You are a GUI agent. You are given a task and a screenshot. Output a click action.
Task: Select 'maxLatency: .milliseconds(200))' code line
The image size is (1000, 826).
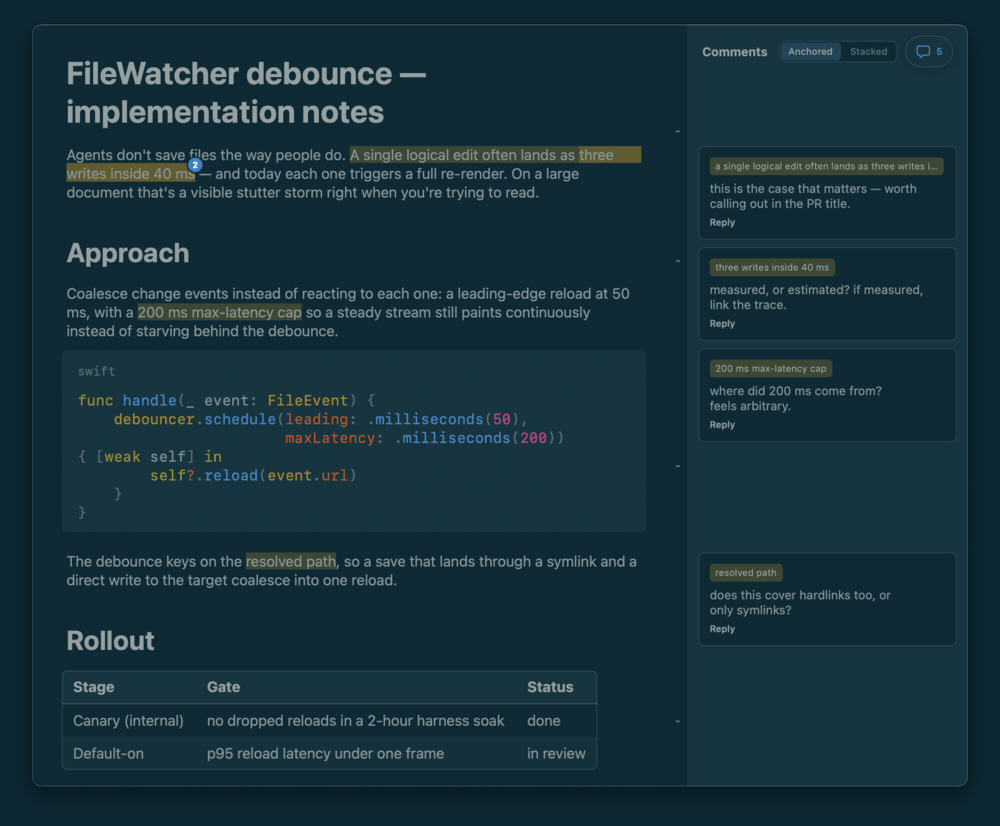(x=424, y=438)
